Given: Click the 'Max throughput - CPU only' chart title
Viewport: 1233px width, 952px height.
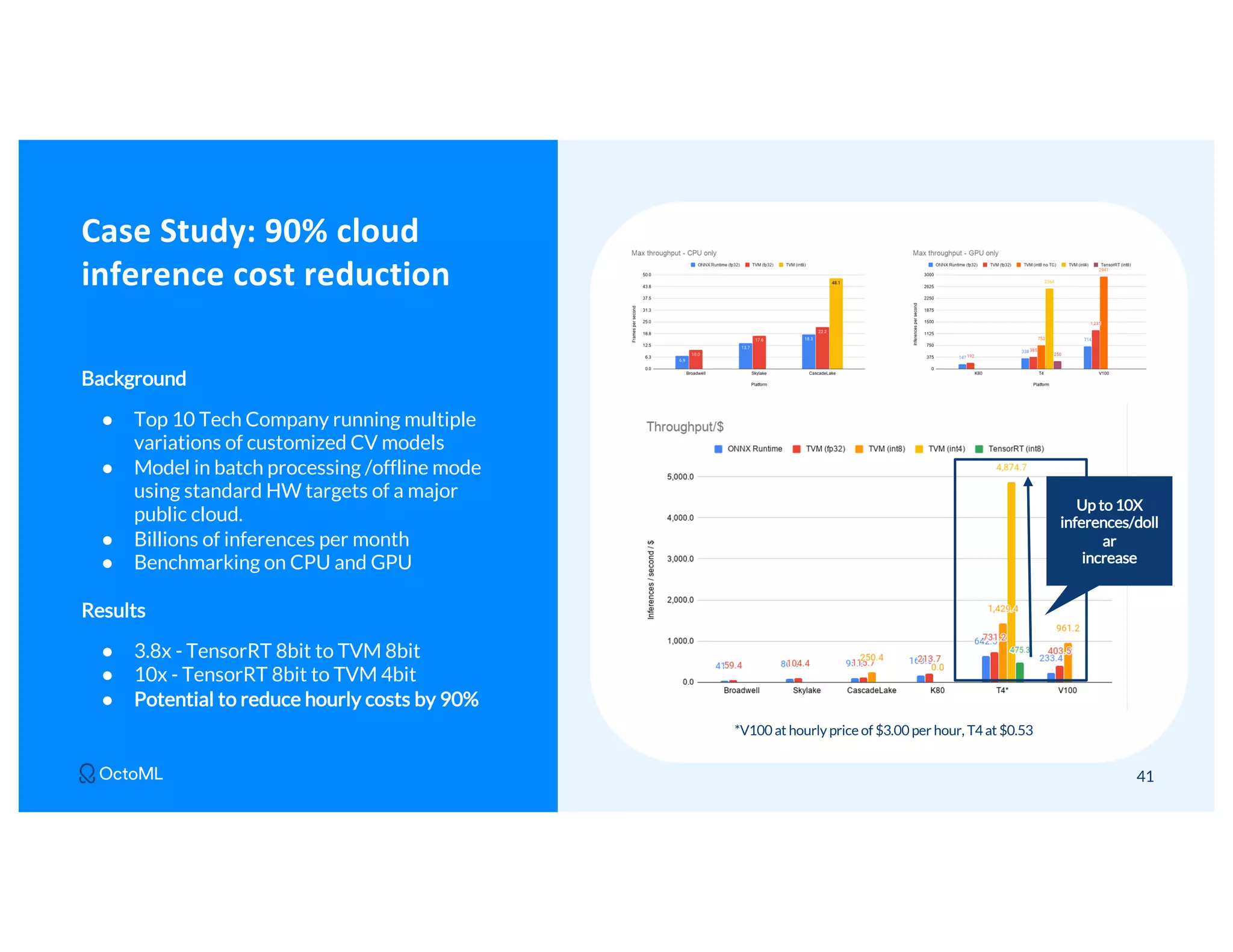Looking at the screenshot, I should 674,253.
